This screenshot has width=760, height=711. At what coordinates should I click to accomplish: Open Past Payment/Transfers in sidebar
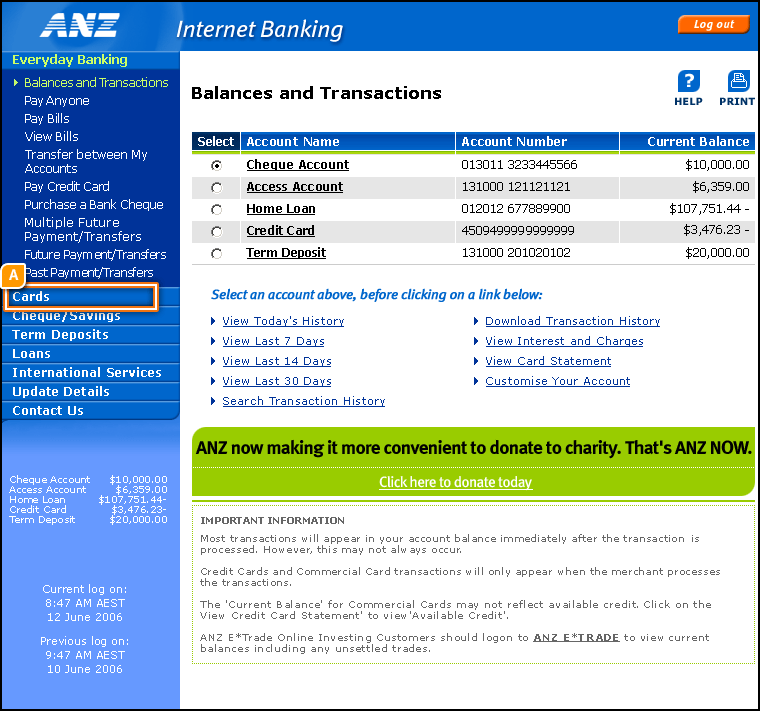click(90, 272)
